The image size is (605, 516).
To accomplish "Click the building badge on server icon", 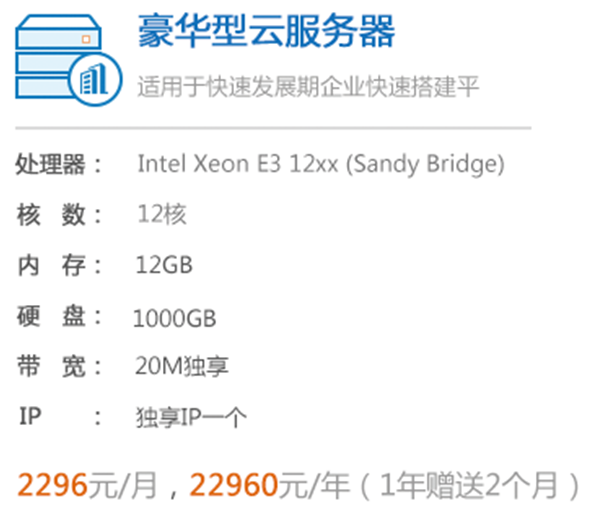I will pos(96,80).
